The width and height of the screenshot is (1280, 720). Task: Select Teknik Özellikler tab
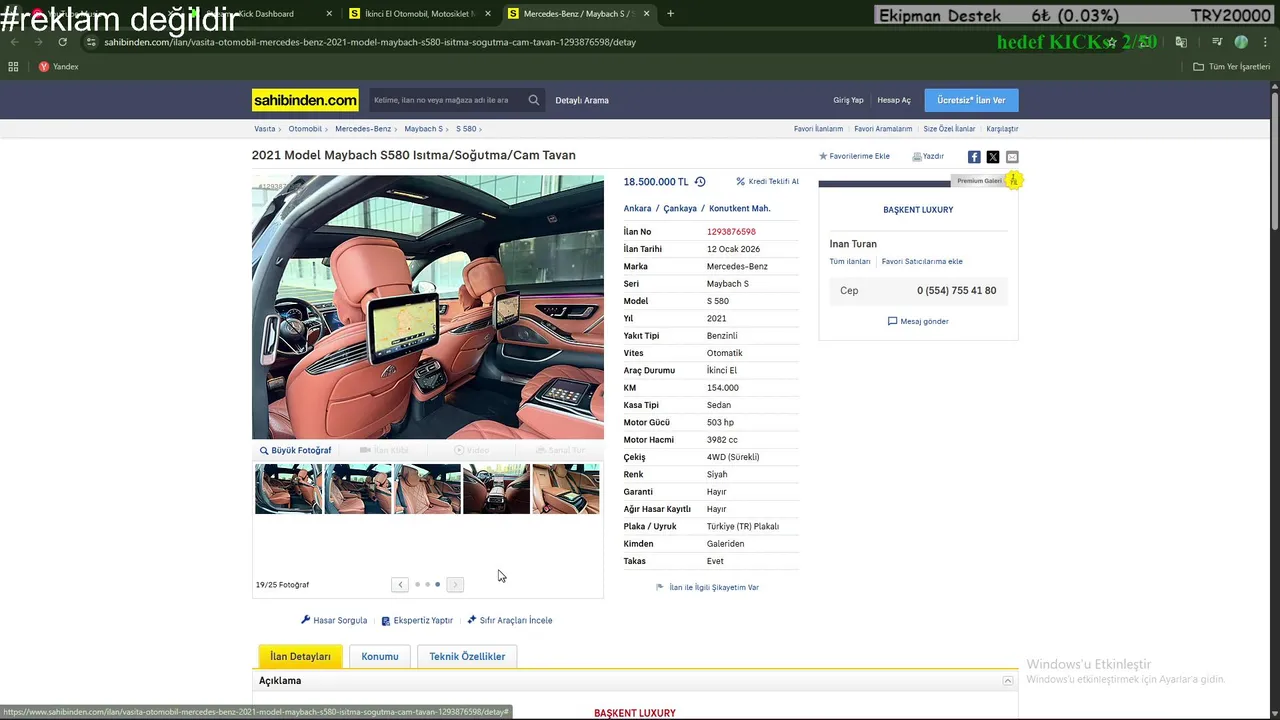click(x=467, y=656)
